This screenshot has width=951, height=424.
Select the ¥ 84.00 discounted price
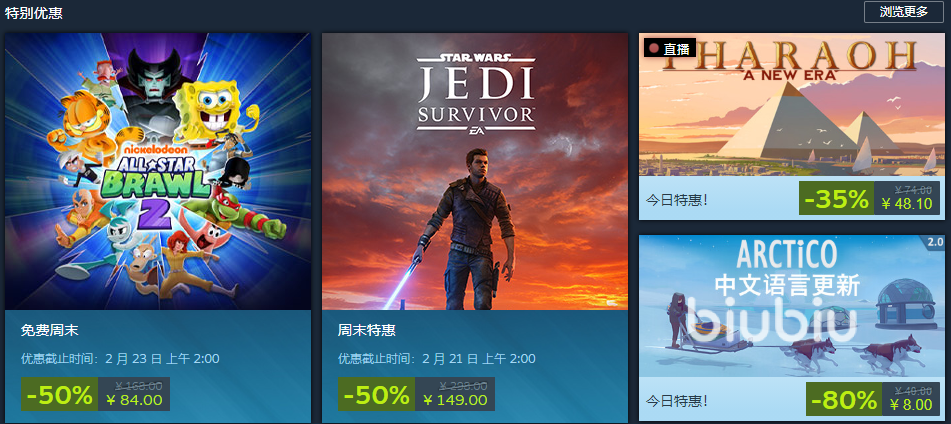(x=134, y=400)
